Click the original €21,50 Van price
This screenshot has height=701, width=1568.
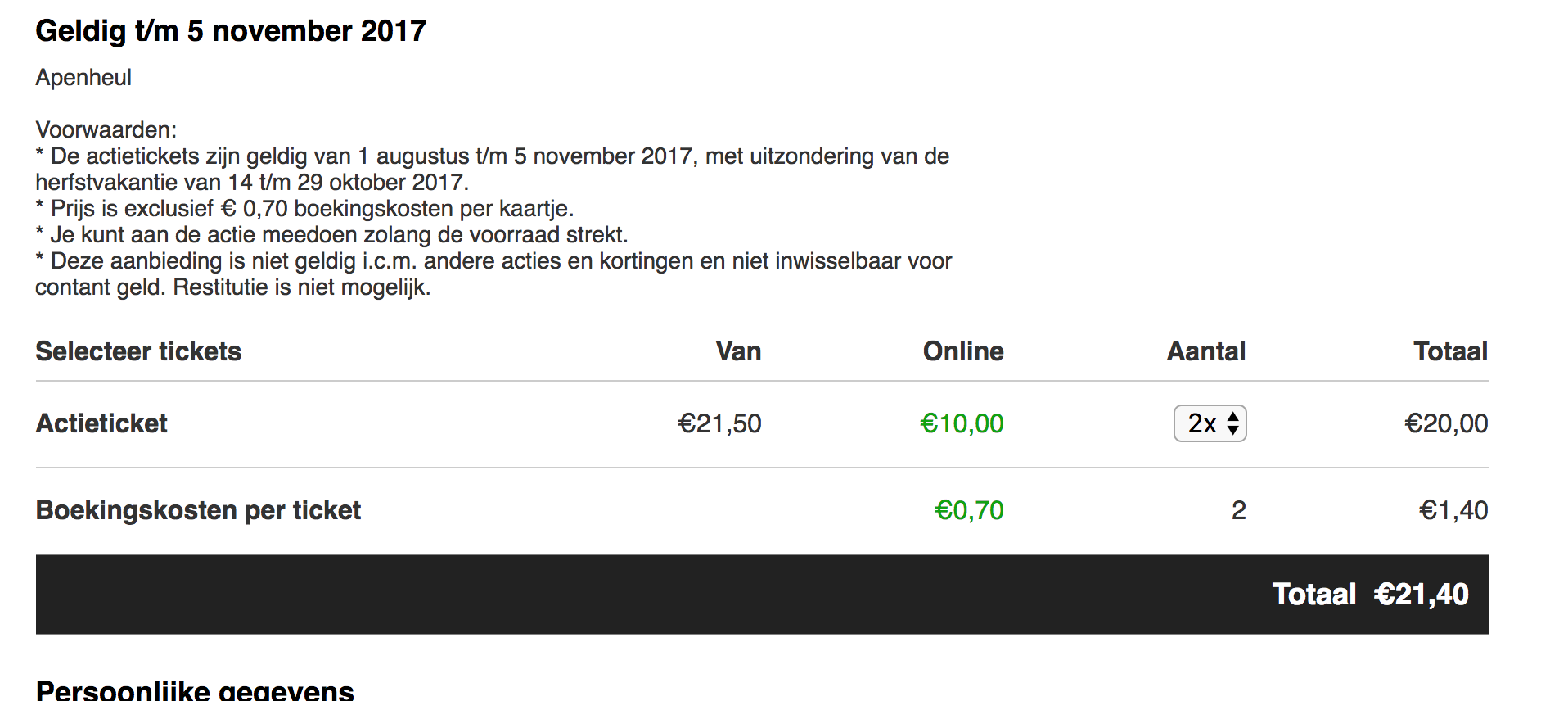point(719,423)
